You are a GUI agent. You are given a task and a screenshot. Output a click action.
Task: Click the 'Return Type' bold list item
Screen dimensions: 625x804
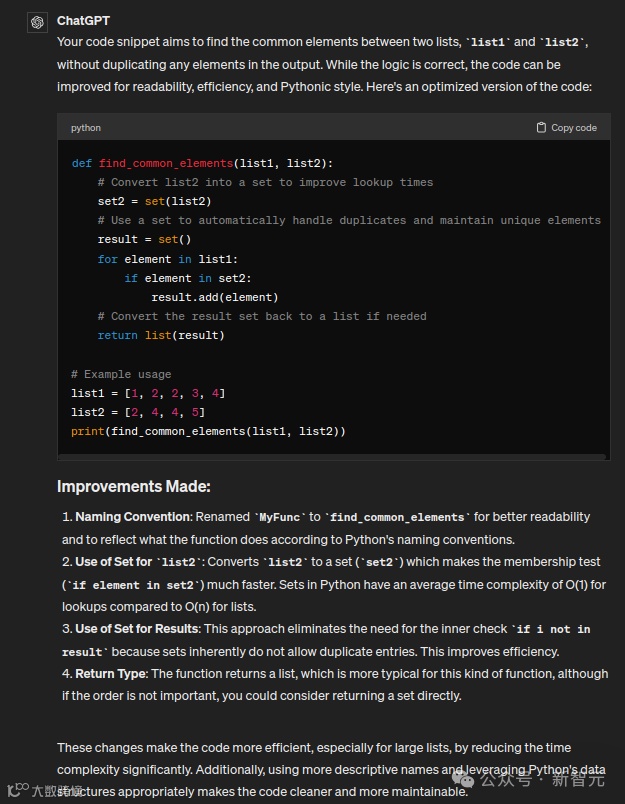point(111,673)
